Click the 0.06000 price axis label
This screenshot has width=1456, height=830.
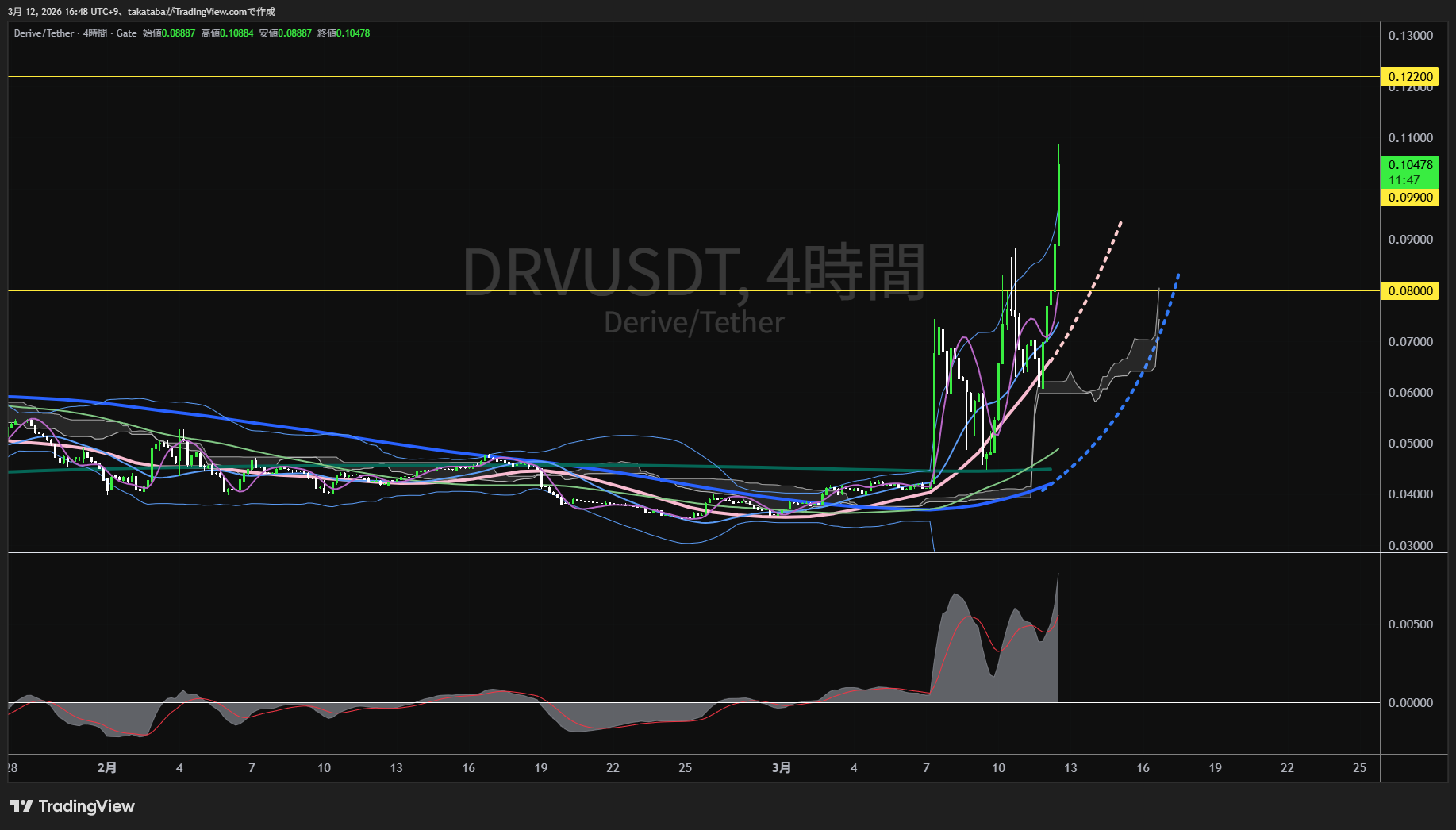click(1410, 393)
